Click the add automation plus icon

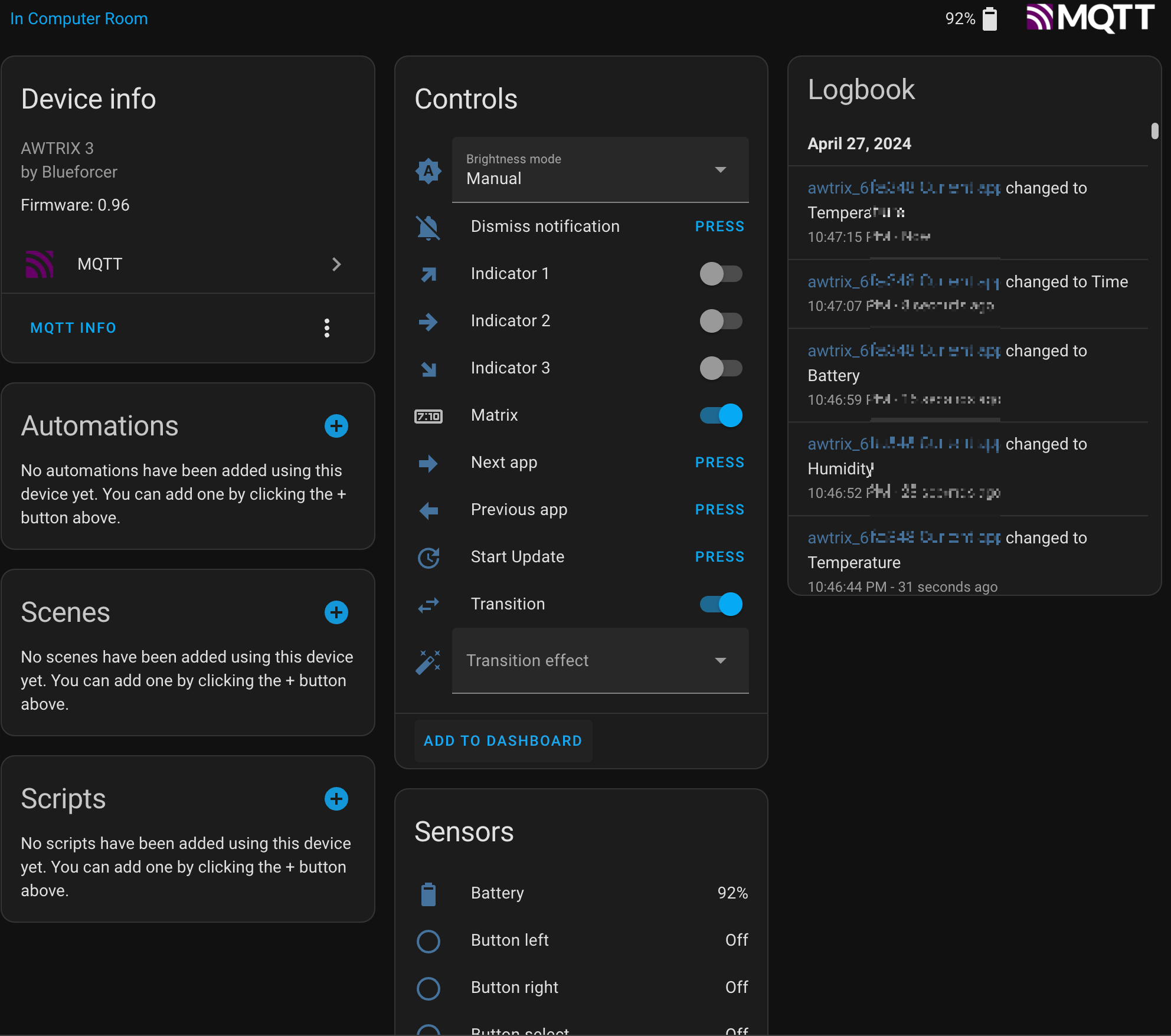click(336, 426)
